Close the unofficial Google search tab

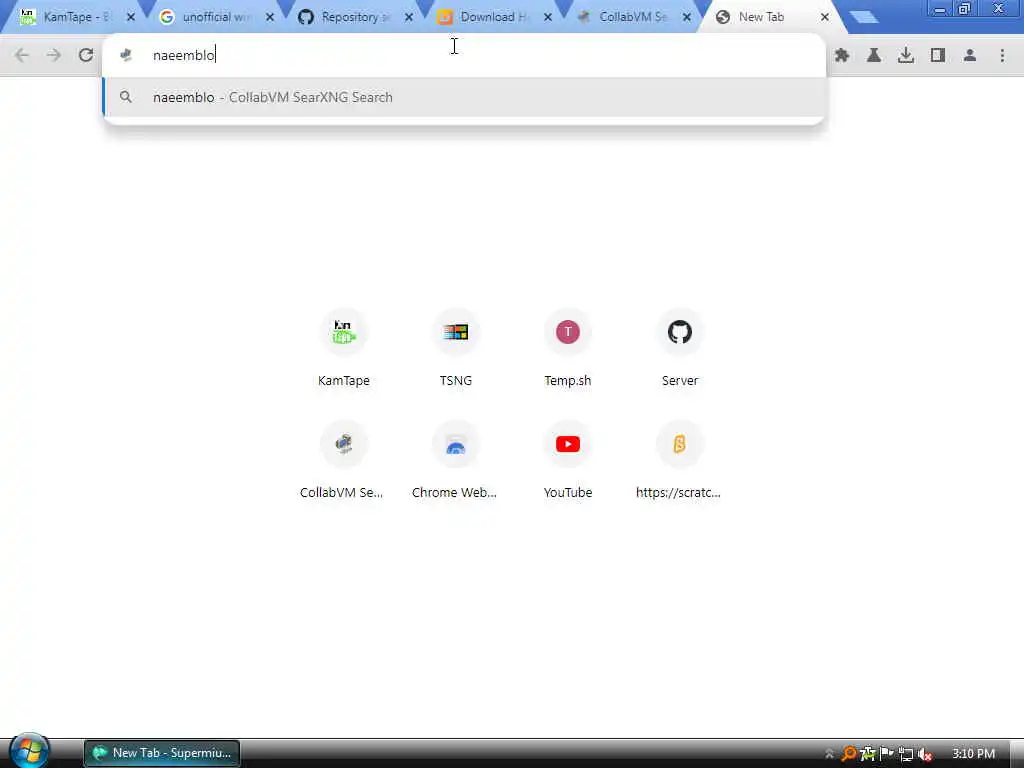(x=270, y=18)
